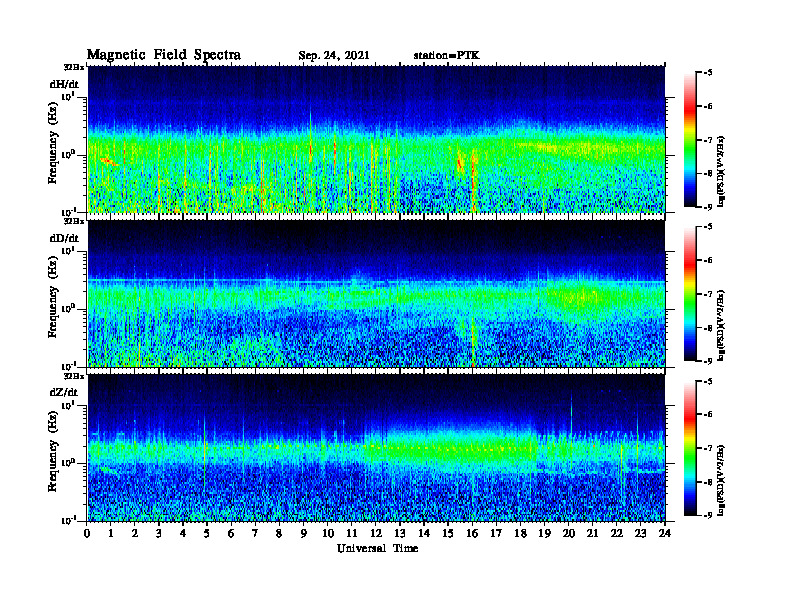Click the dD/dt panel label

[64, 238]
